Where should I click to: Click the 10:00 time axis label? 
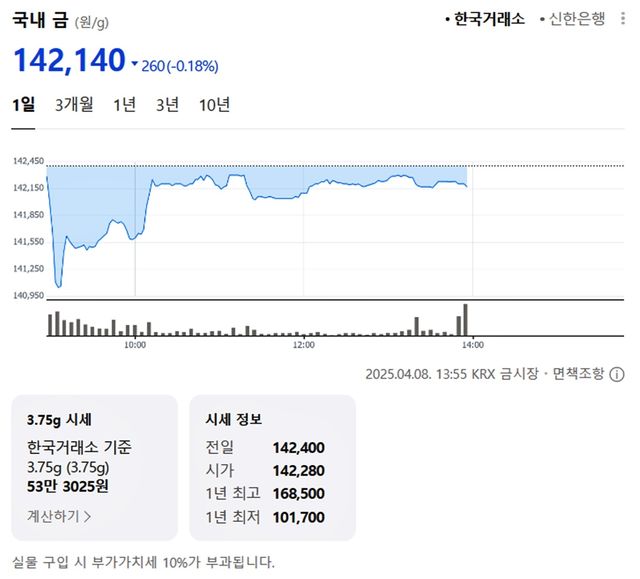click(x=135, y=345)
